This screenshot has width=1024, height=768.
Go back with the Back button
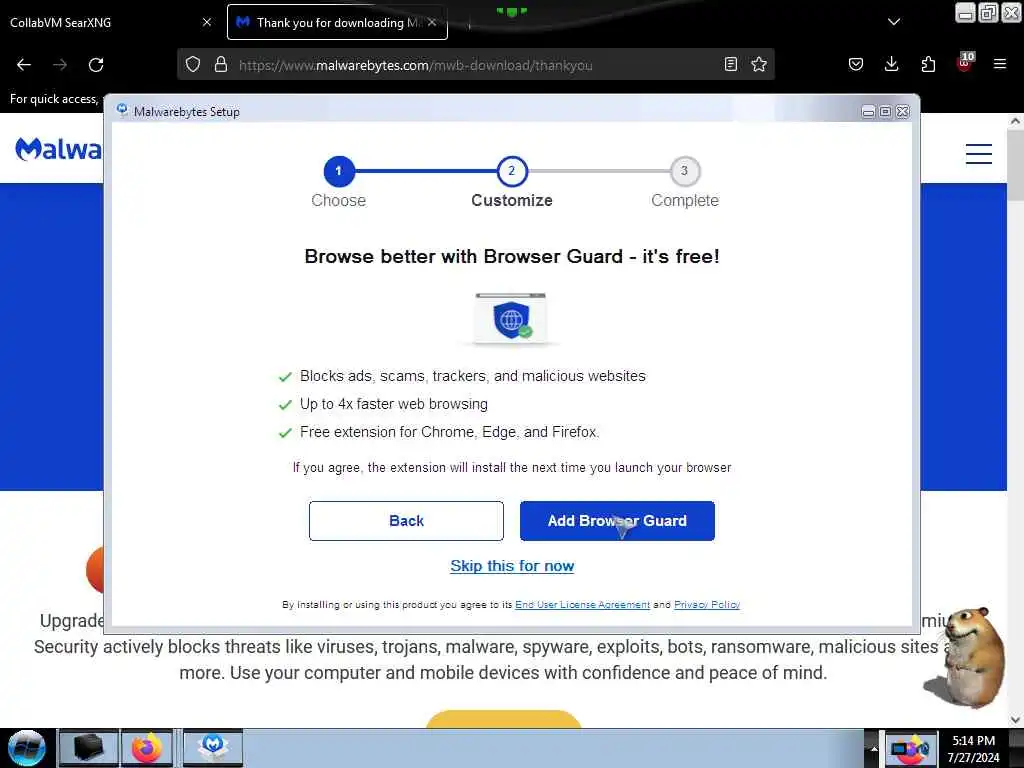[406, 520]
